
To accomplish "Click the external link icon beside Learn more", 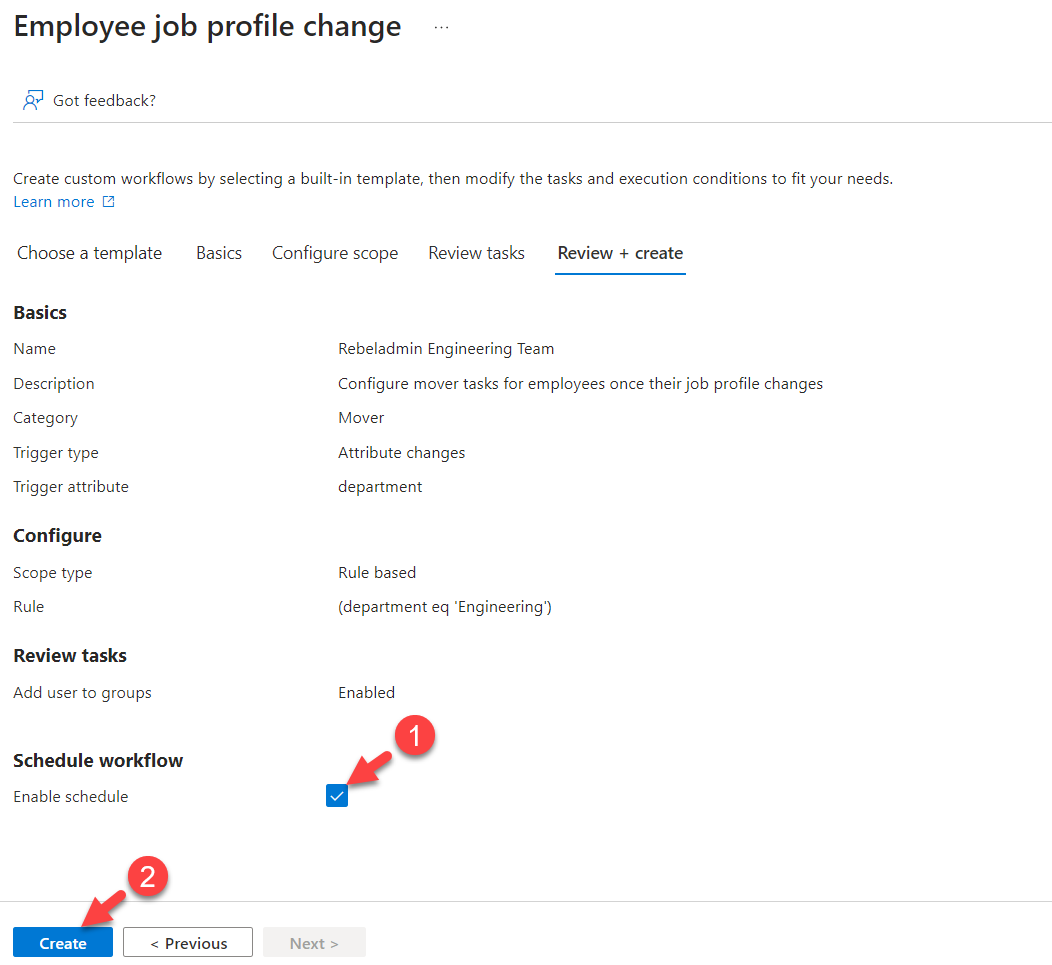I will [x=109, y=201].
